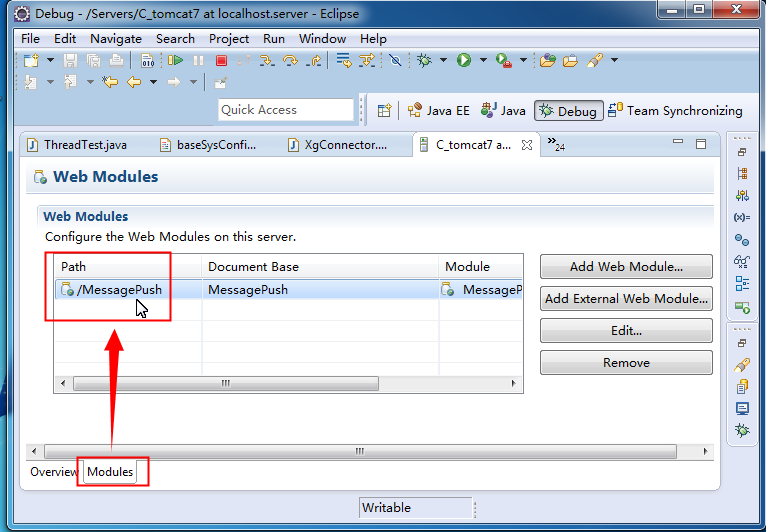Image resolution: width=766 pixels, height=532 pixels.
Task: Click the Search flashlight toolbar icon
Action: (595, 61)
